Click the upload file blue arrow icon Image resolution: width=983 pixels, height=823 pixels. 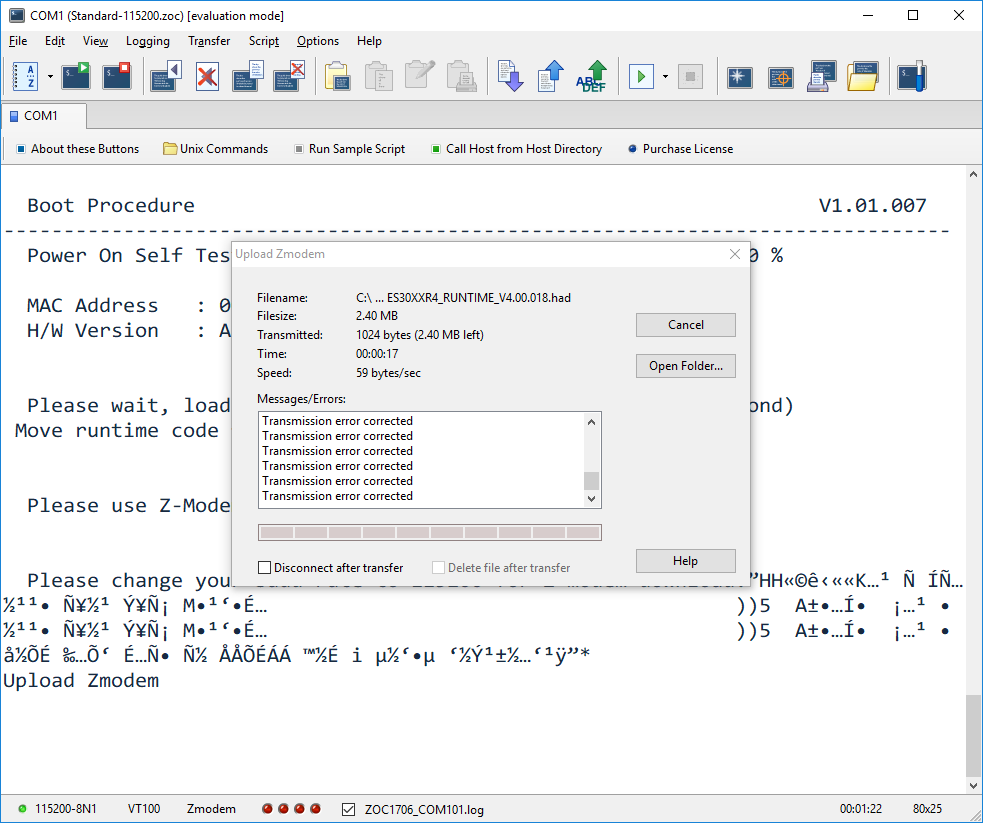551,76
